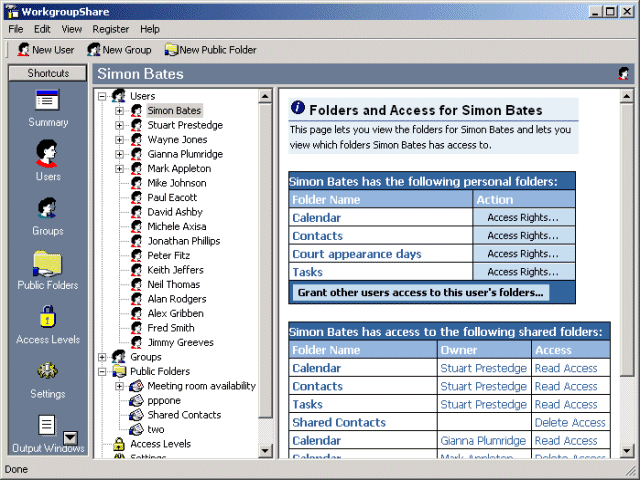This screenshot has height=480, width=640.
Task: Click Delete Access link for Shared Contacts
Action: click(x=570, y=422)
